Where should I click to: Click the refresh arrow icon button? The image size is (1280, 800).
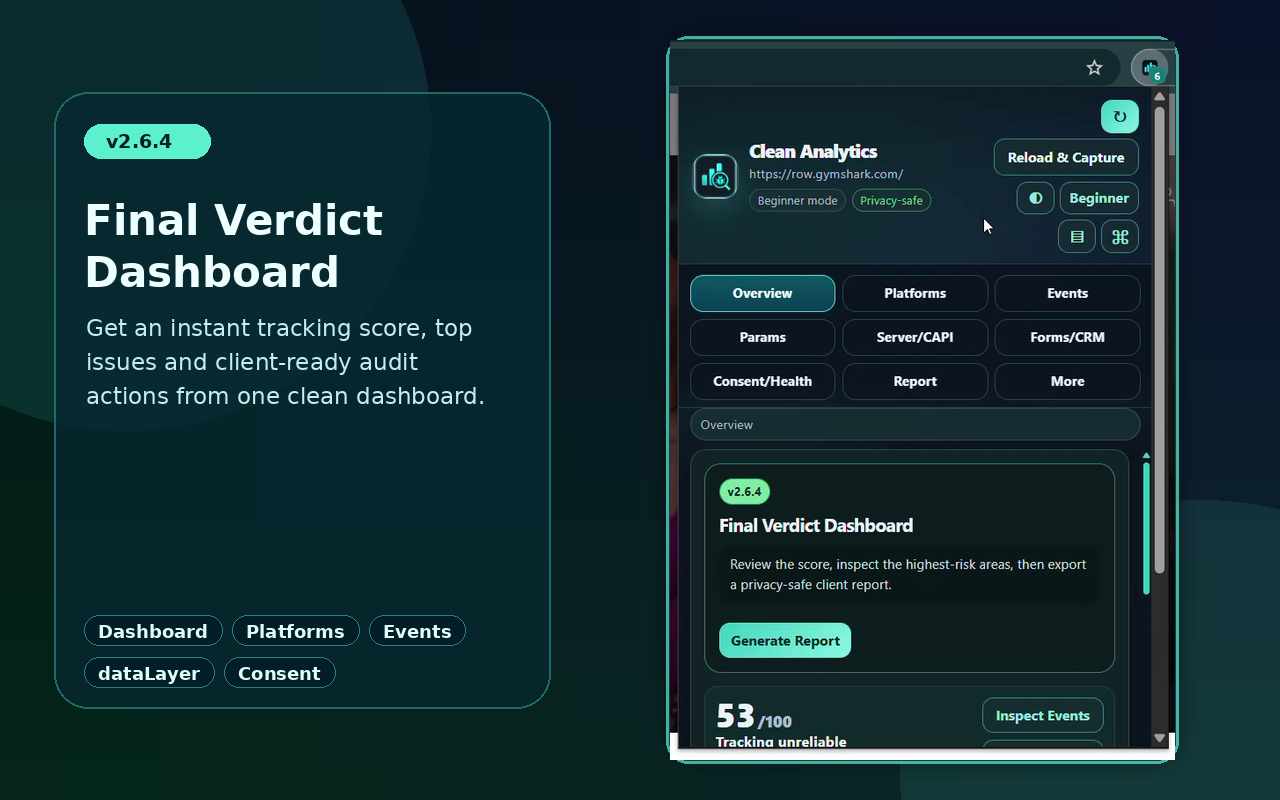pyautogui.click(x=1120, y=117)
